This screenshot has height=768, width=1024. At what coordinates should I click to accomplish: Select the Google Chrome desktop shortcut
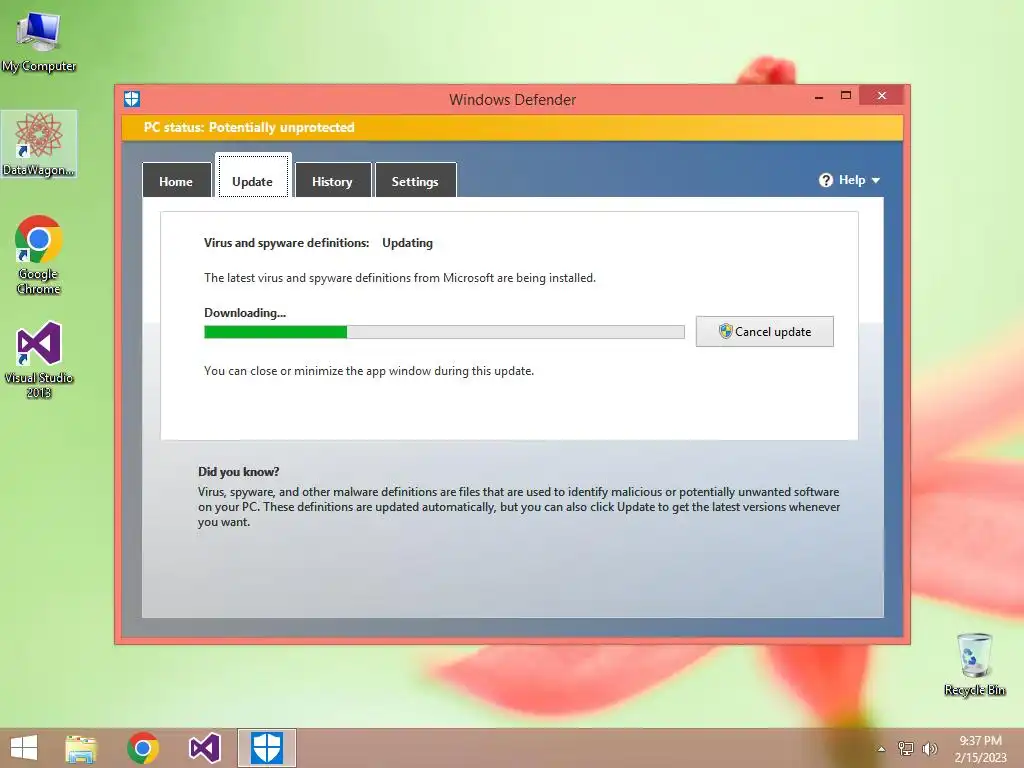pos(39,255)
